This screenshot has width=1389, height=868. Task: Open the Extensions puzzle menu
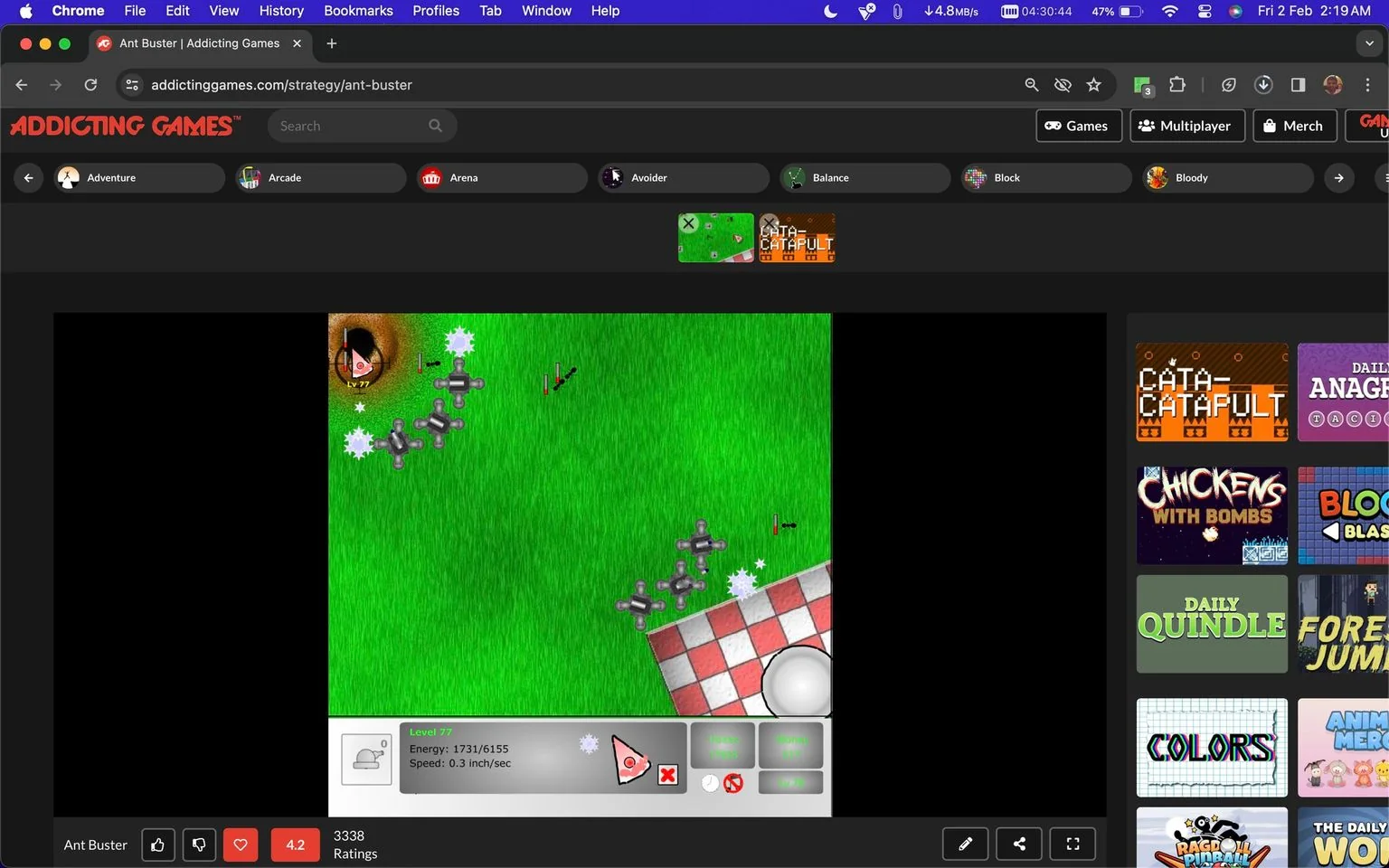[x=1177, y=85]
